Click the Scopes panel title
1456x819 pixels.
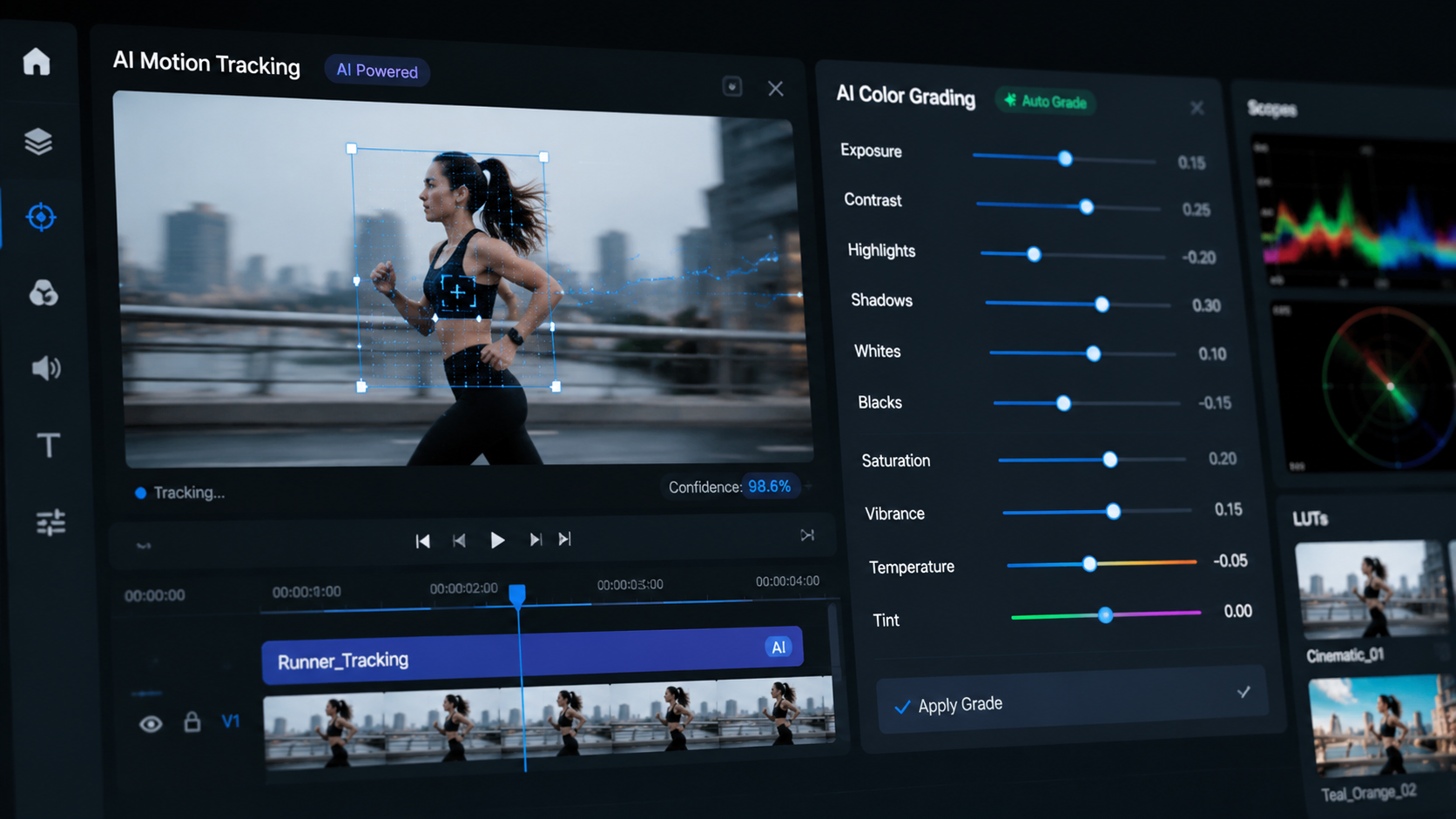pyautogui.click(x=1272, y=109)
